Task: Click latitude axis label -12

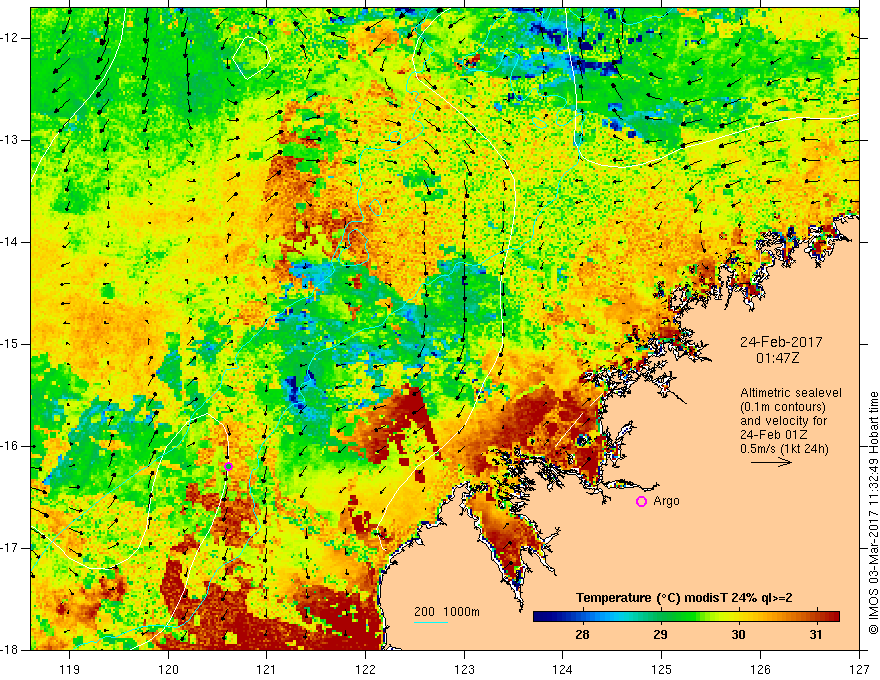Action: click(x=10, y=38)
